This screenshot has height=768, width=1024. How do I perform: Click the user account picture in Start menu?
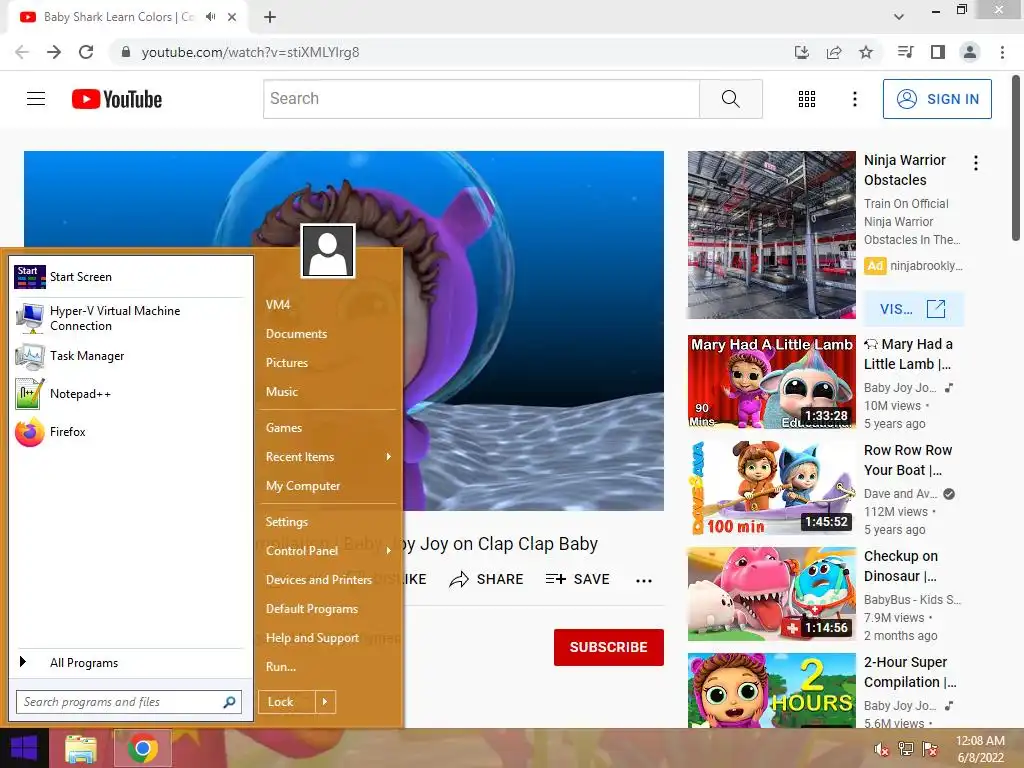(328, 251)
